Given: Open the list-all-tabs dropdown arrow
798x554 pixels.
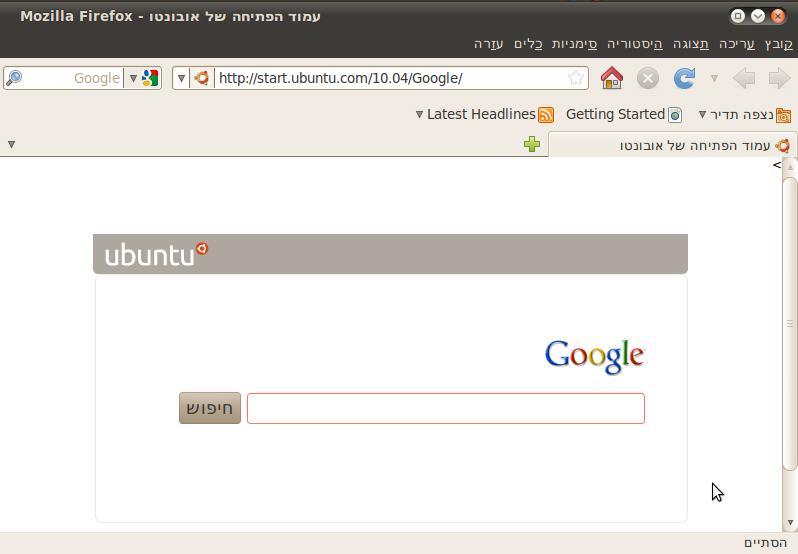Looking at the screenshot, I should (11, 145).
